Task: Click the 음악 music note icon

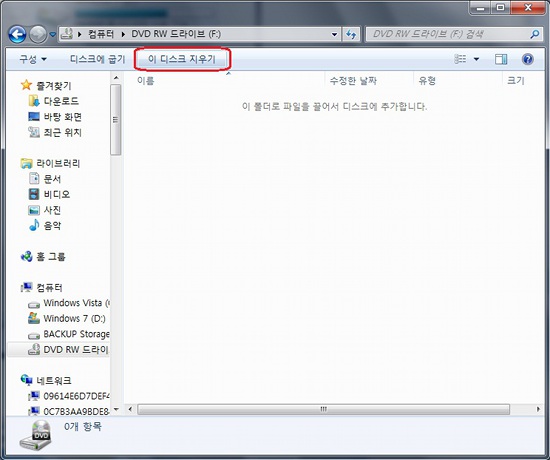Action: pyautogui.click(x=34, y=225)
